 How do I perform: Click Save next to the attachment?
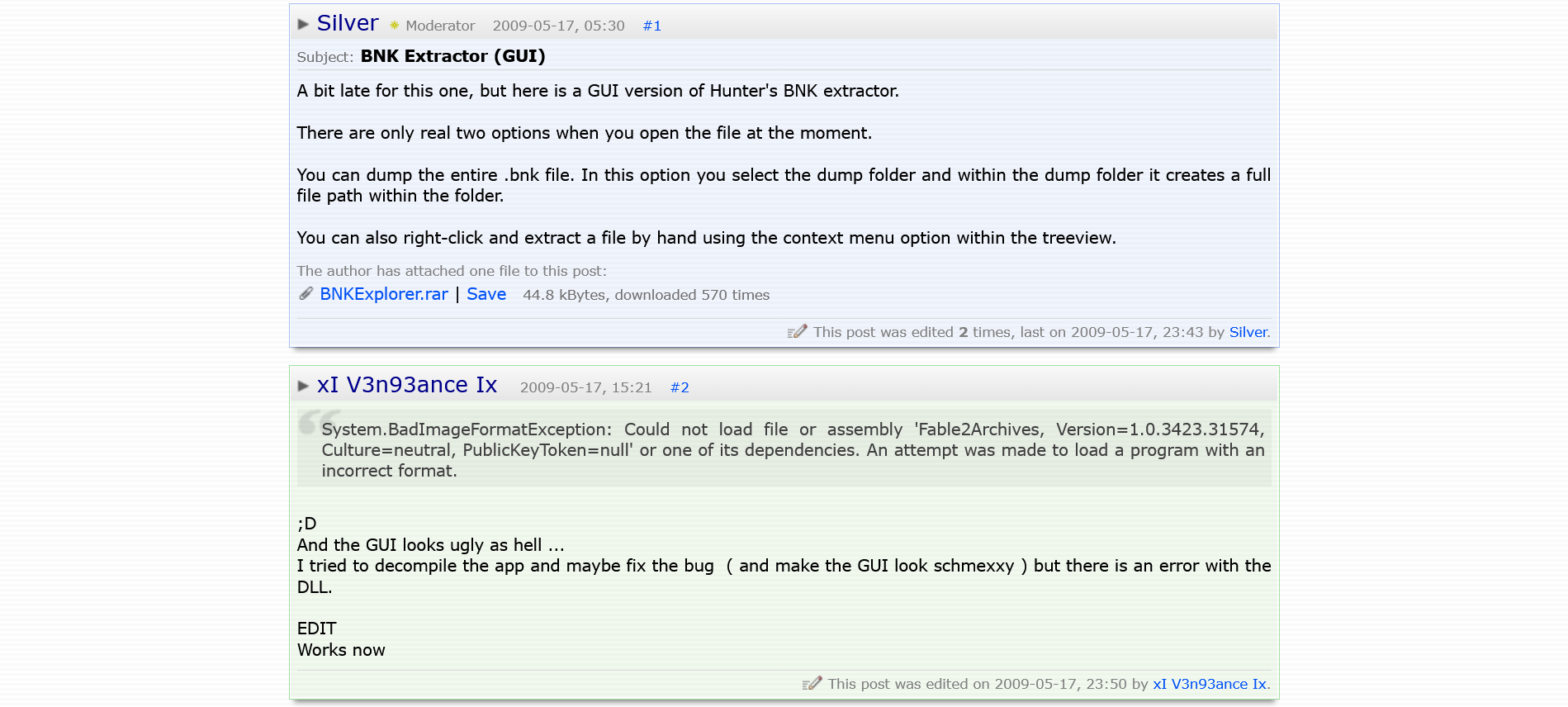pos(486,294)
